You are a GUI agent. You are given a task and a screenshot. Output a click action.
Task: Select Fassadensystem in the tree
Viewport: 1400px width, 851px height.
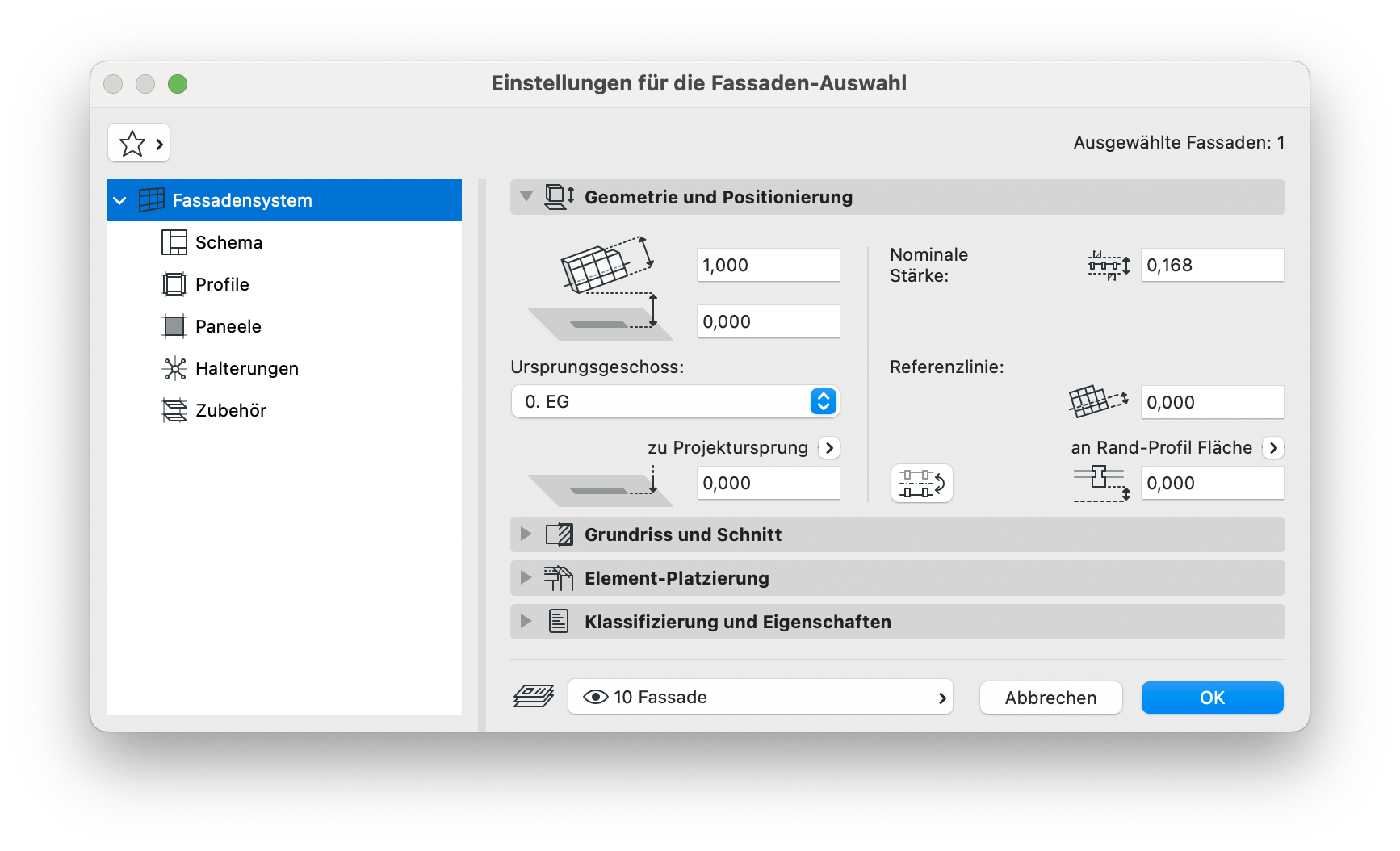pos(283,200)
